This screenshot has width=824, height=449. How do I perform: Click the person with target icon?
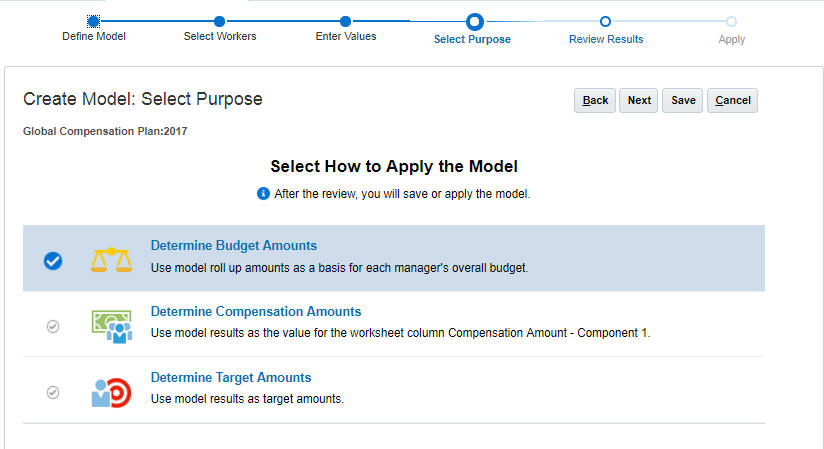point(112,391)
